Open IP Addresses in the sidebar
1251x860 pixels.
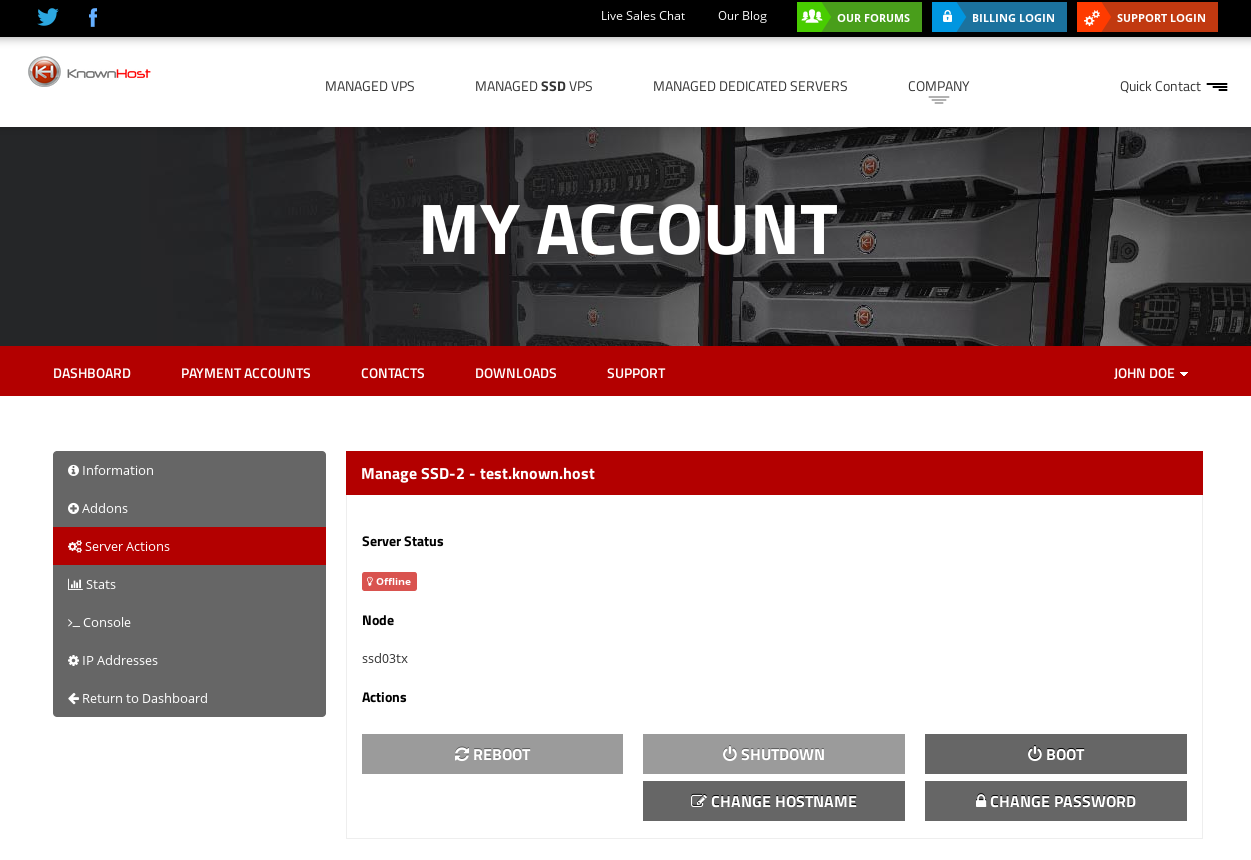(x=119, y=660)
